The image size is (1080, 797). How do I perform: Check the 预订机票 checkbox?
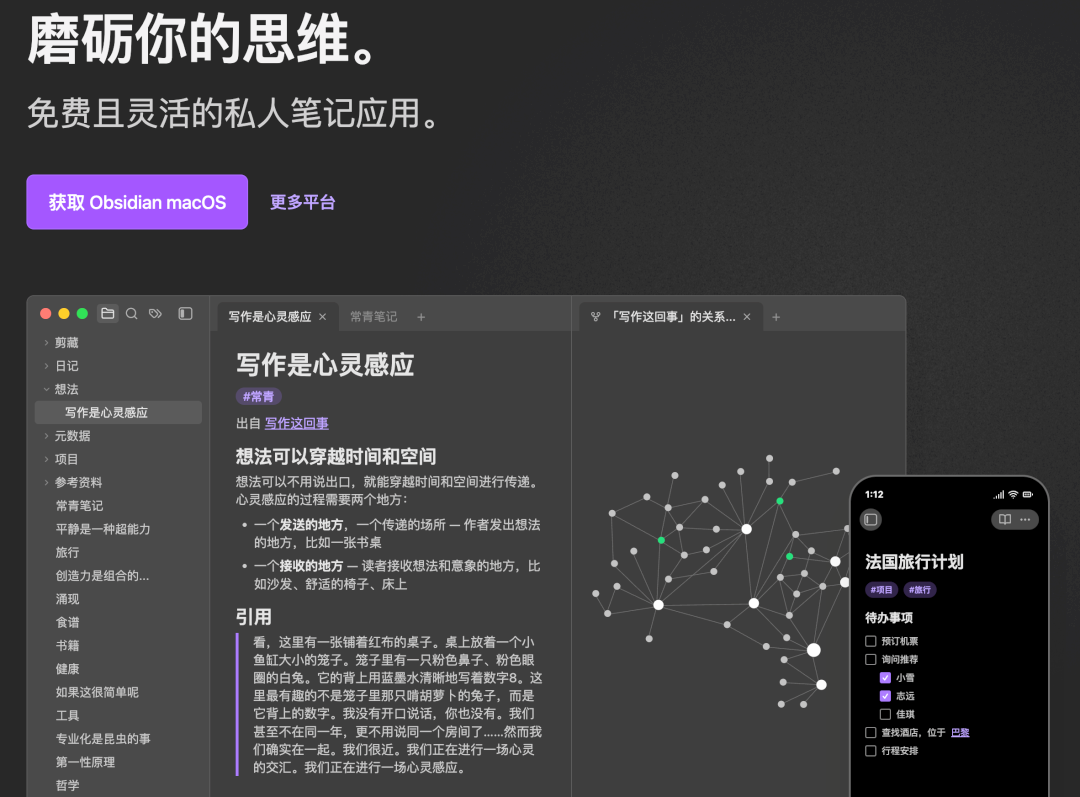click(x=871, y=641)
